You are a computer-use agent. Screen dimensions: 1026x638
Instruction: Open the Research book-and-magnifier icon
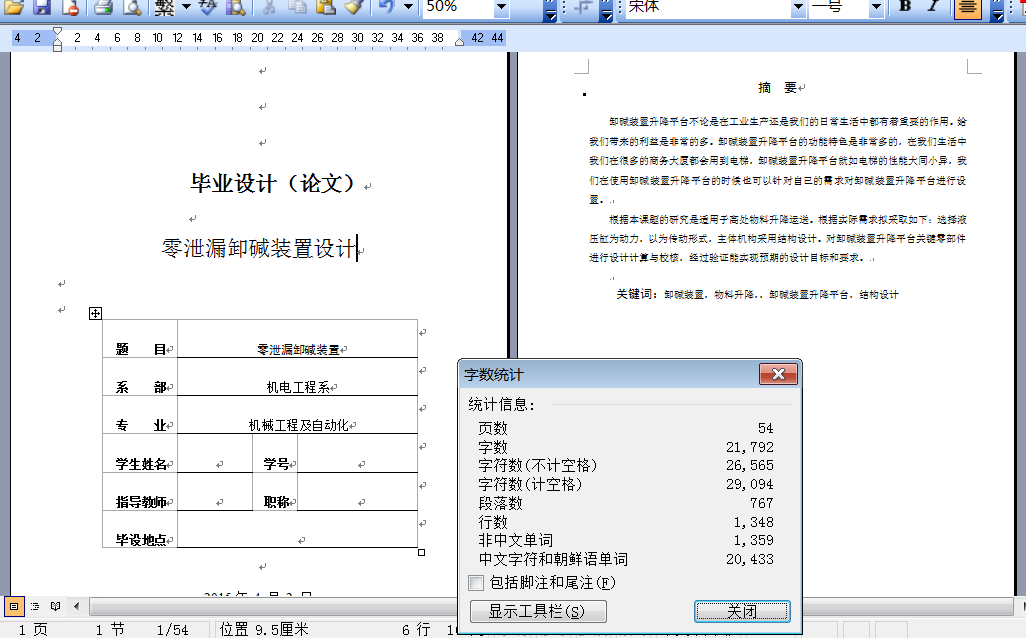click(236, 7)
